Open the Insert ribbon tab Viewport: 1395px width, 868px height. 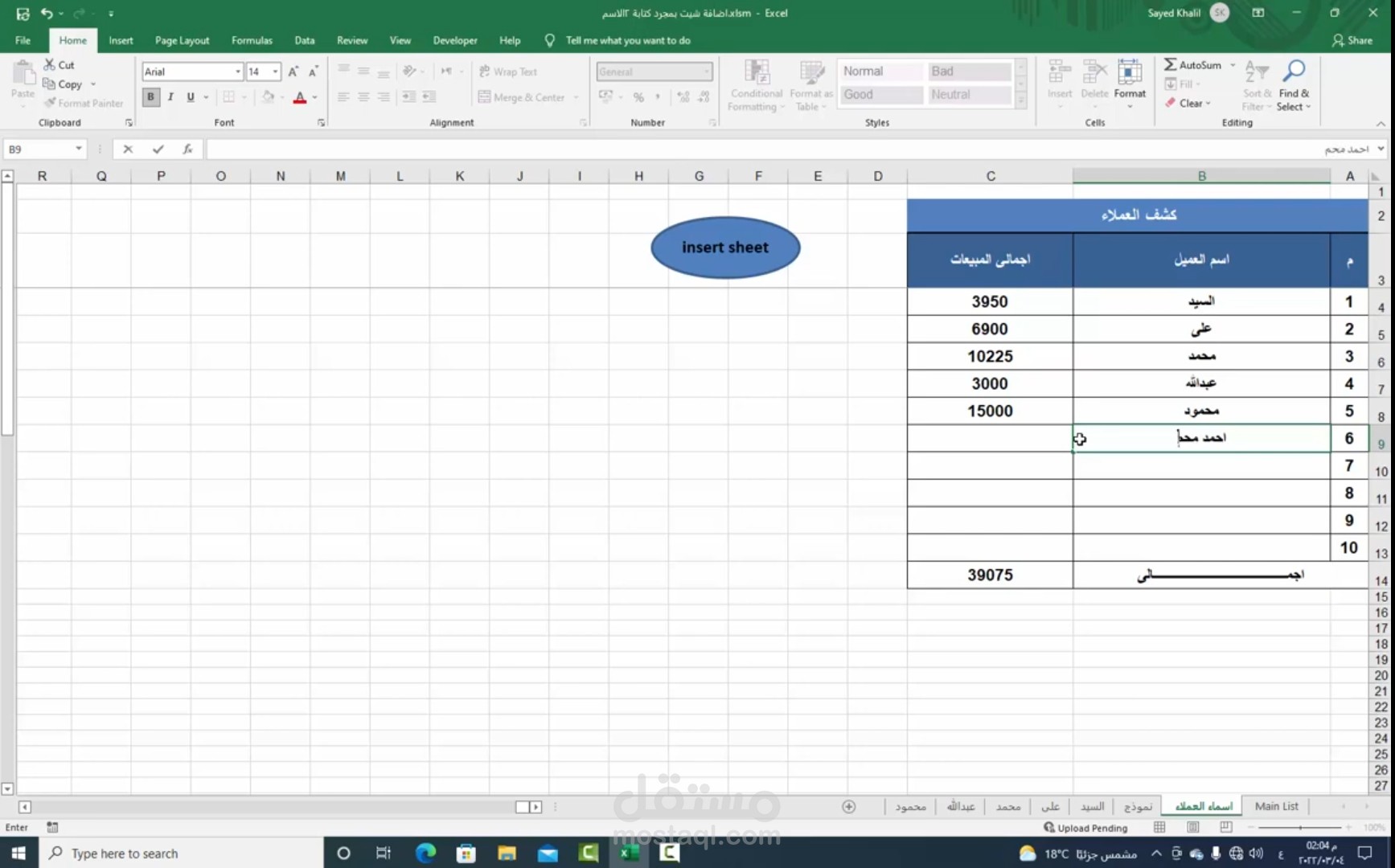121,40
